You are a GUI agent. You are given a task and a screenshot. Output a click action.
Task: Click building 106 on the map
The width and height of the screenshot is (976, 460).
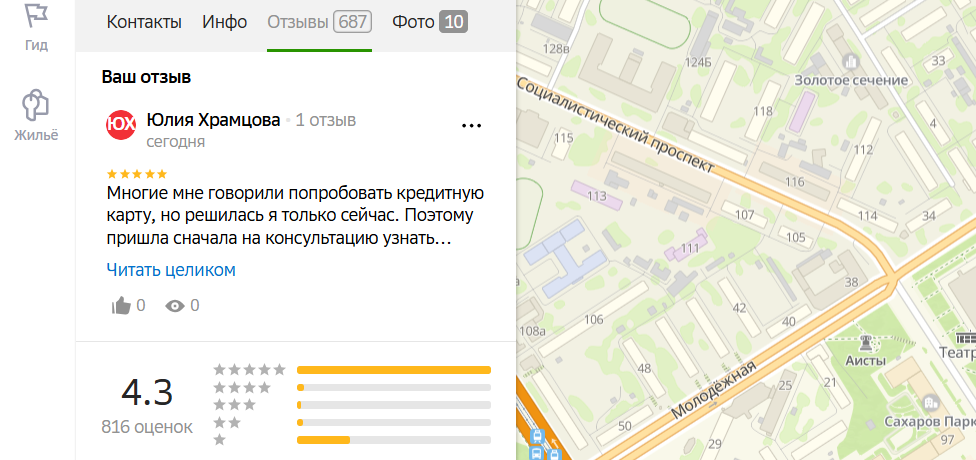point(594,320)
